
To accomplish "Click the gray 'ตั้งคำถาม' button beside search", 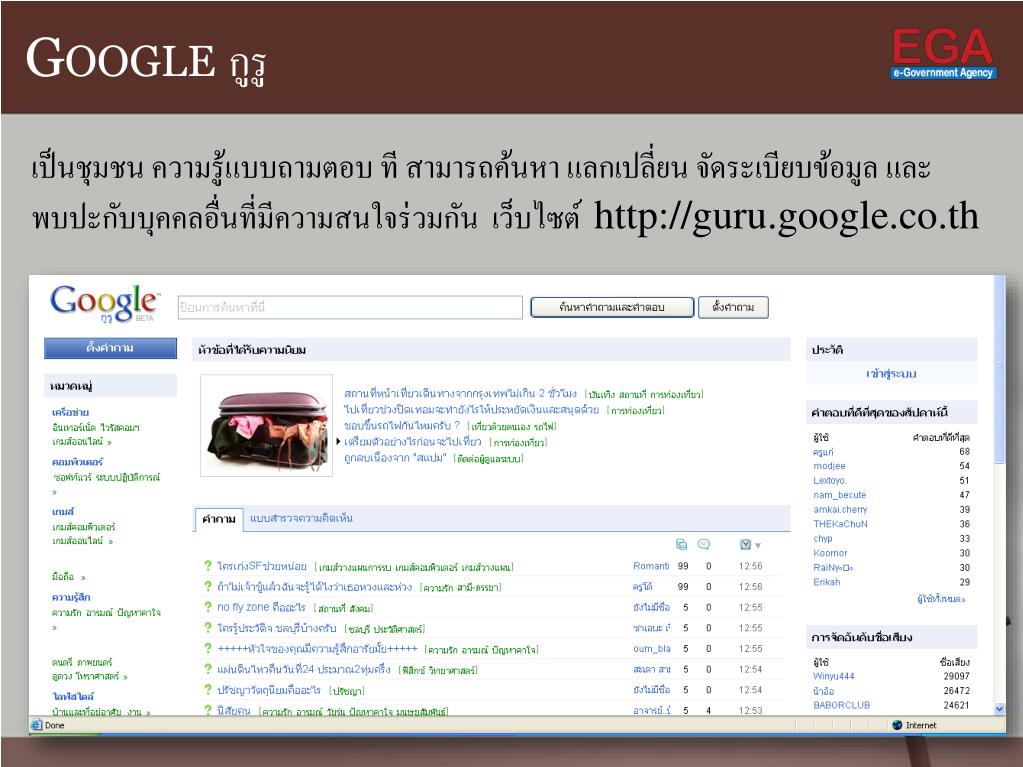I will point(733,307).
